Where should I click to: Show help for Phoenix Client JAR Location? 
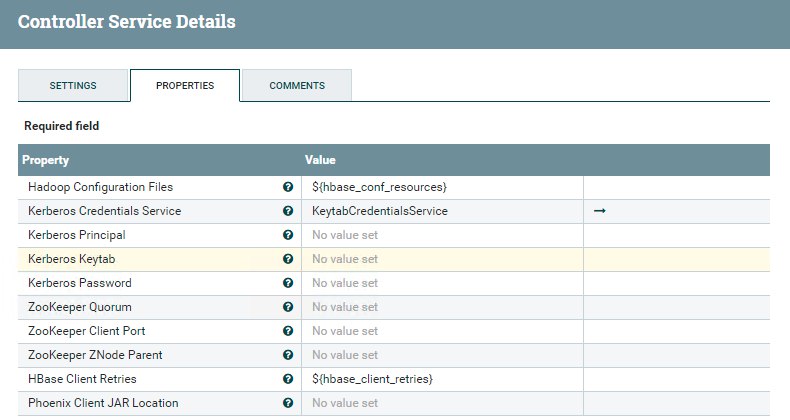(x=288, y=403)
